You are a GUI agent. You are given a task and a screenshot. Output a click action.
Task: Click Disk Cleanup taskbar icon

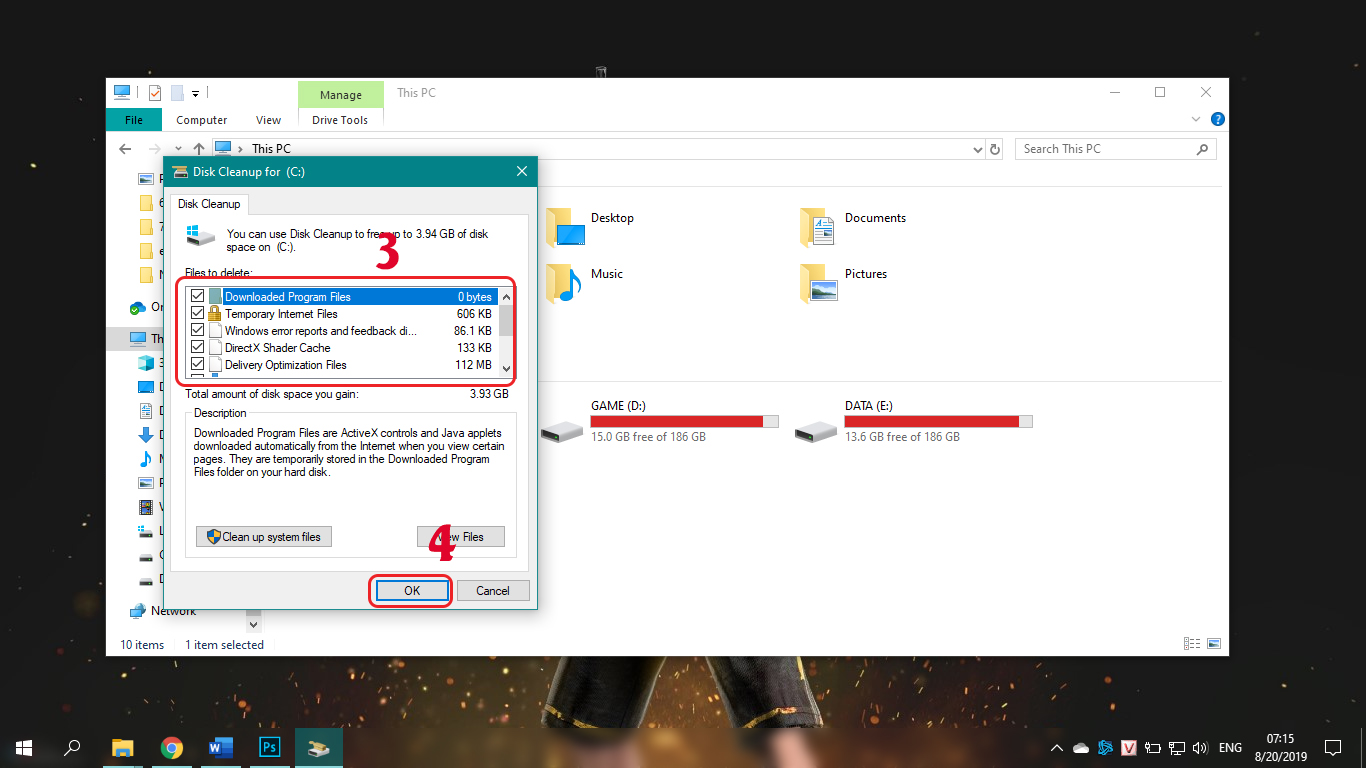tap(318, 747)
